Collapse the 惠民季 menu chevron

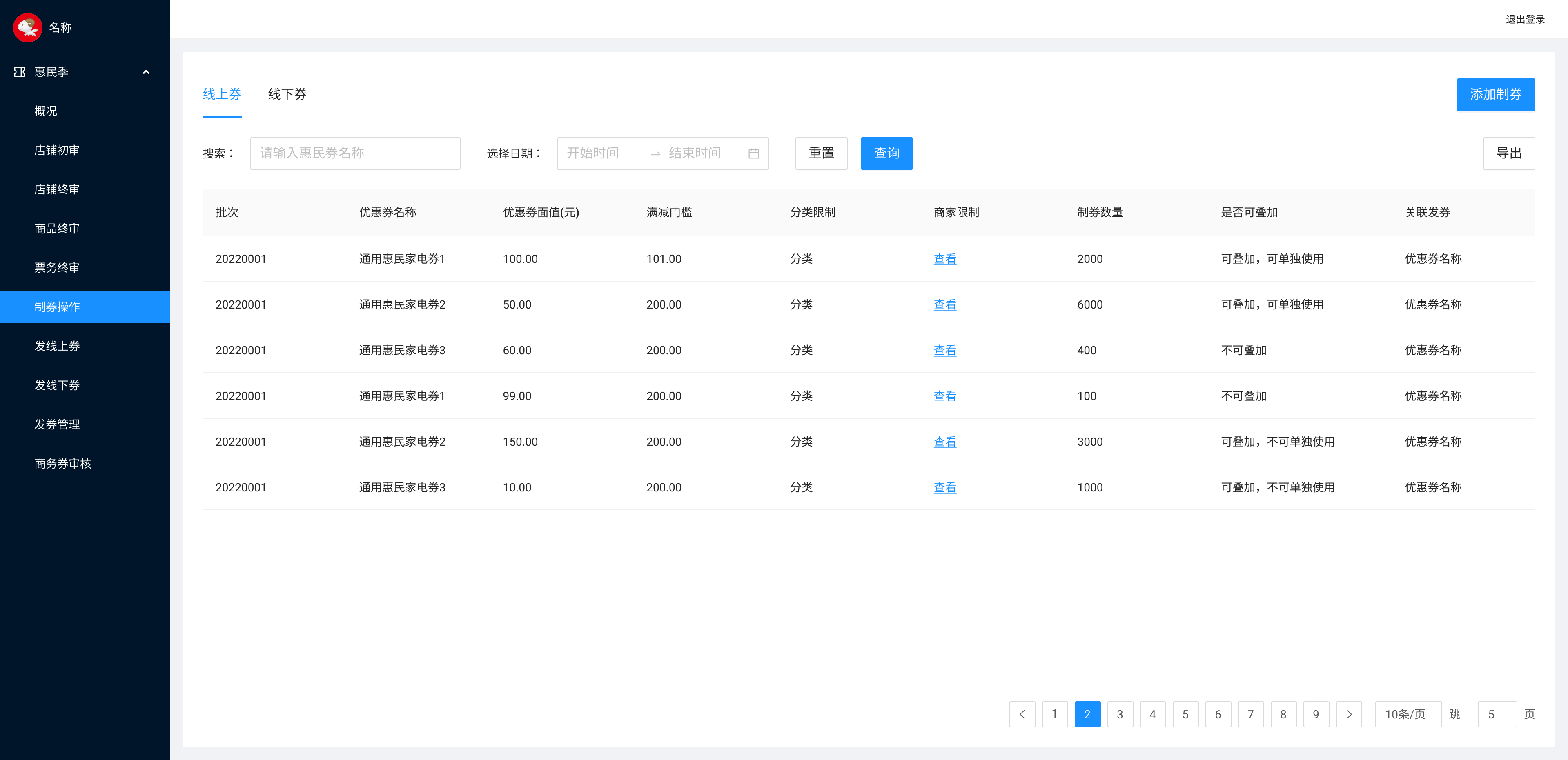tap(146, 72)
